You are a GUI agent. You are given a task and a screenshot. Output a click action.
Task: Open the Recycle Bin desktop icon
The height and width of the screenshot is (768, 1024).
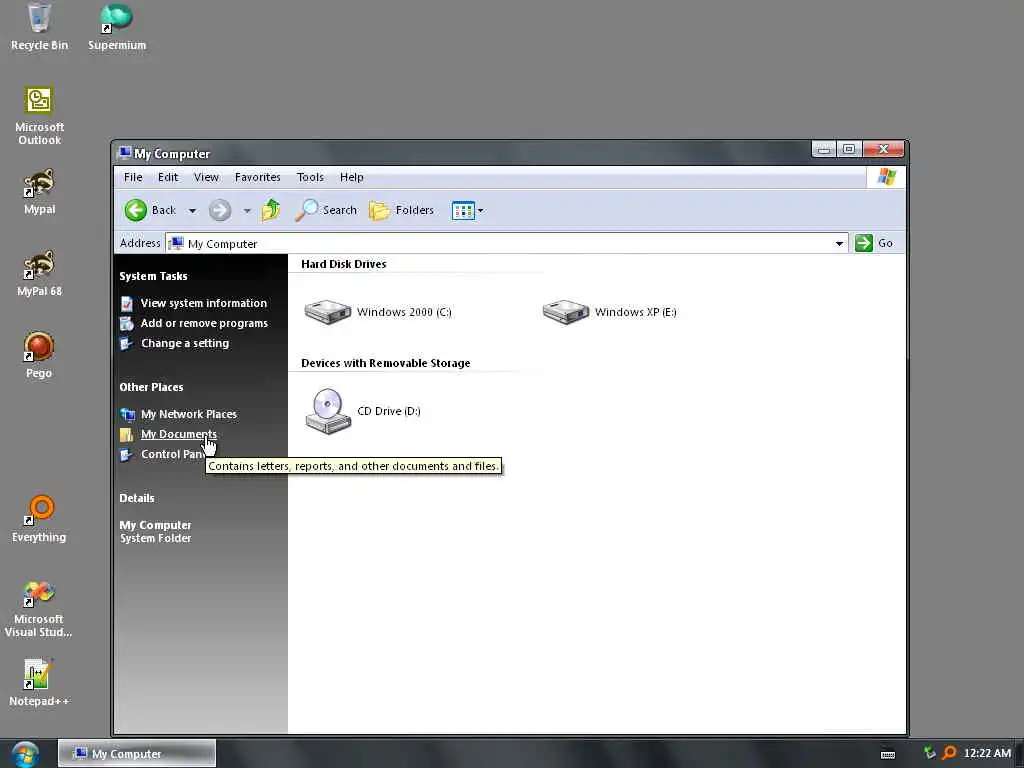point(39,26)
